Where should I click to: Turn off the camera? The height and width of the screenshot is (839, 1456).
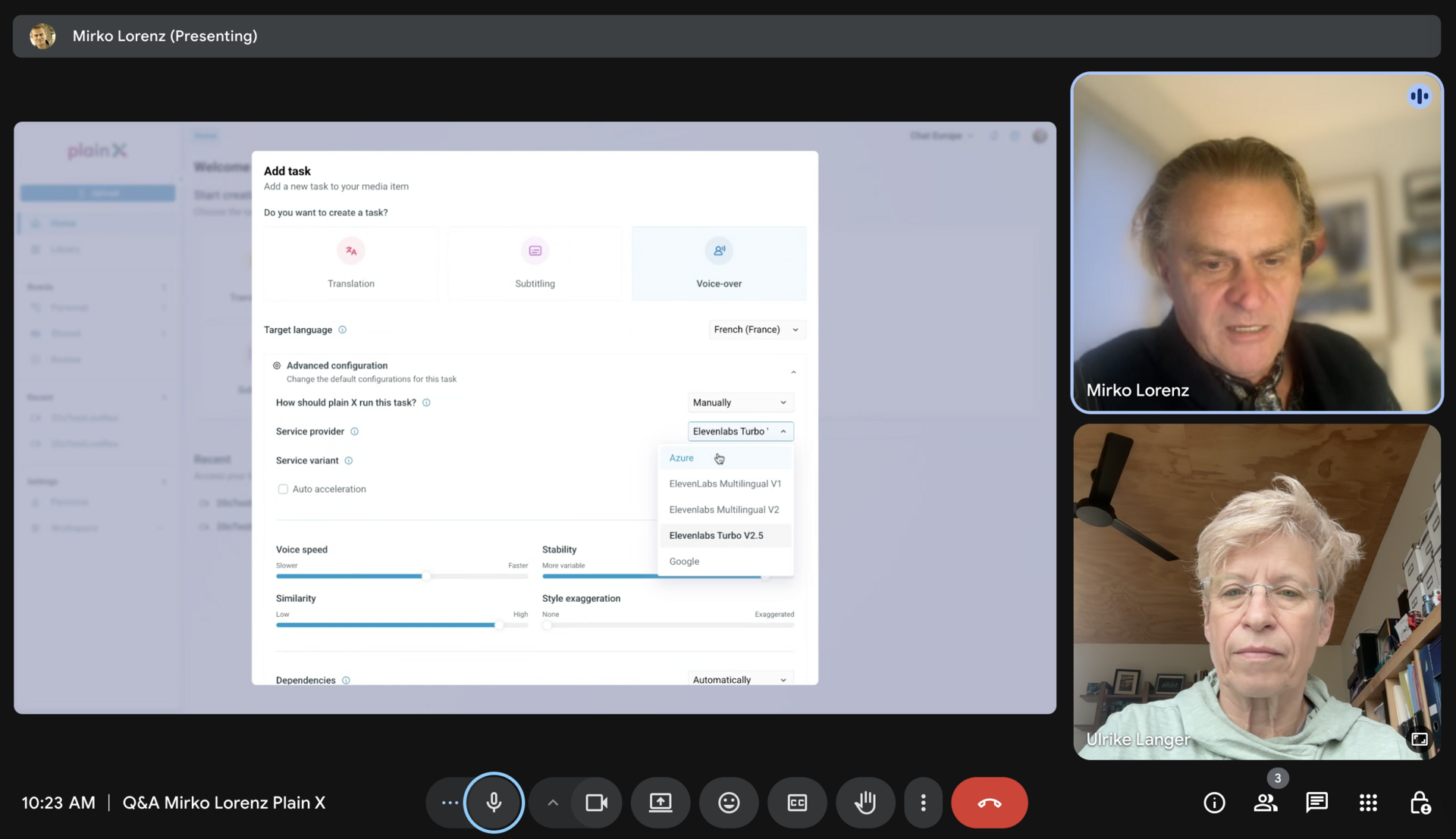(x=596, y=803)
